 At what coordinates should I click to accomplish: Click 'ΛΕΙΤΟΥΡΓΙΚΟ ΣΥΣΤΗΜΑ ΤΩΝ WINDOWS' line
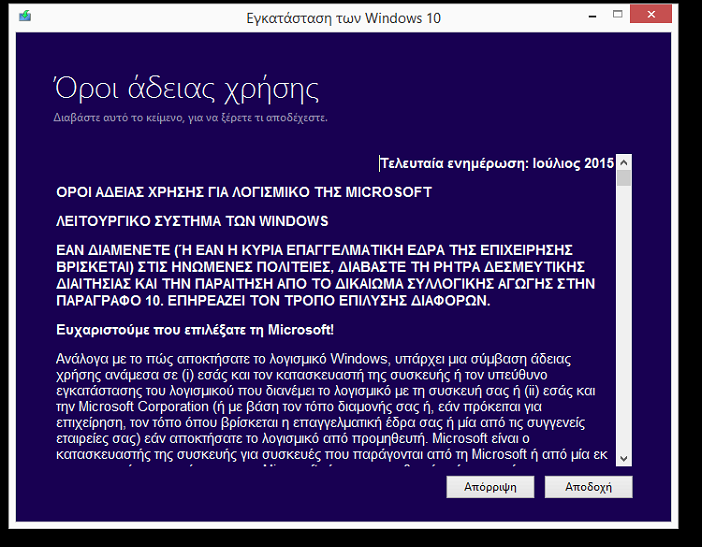(192, 221)
